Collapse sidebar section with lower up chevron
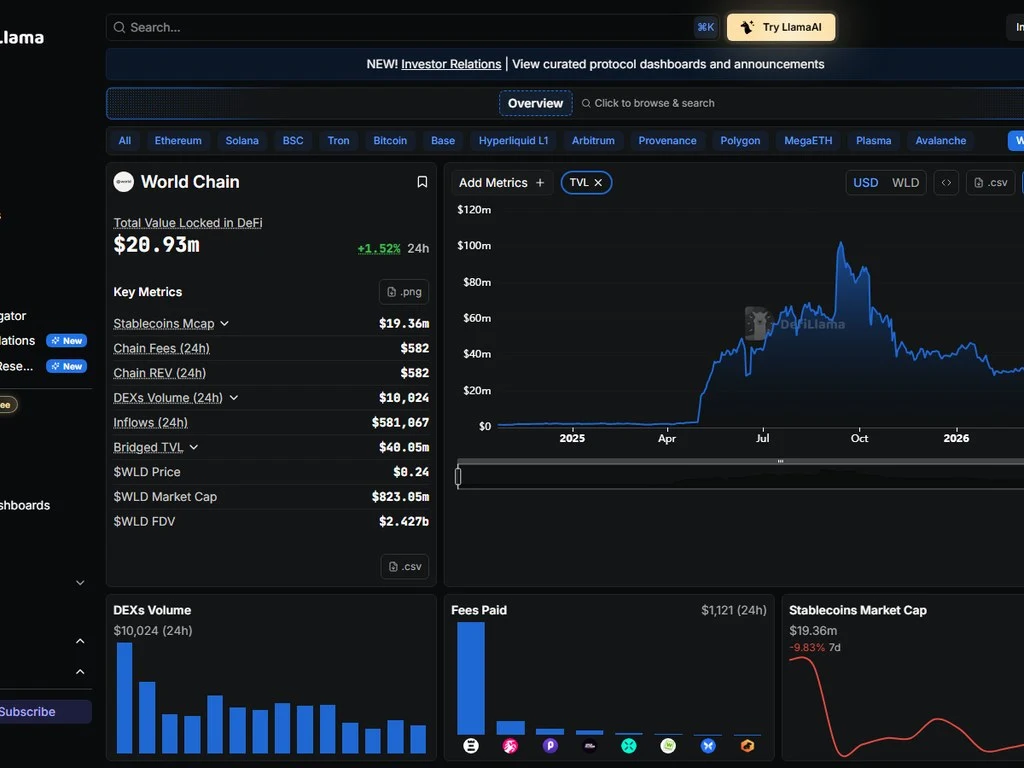Image resolution: width=1024 pixels, height=768 pixels. pos(80,671)
